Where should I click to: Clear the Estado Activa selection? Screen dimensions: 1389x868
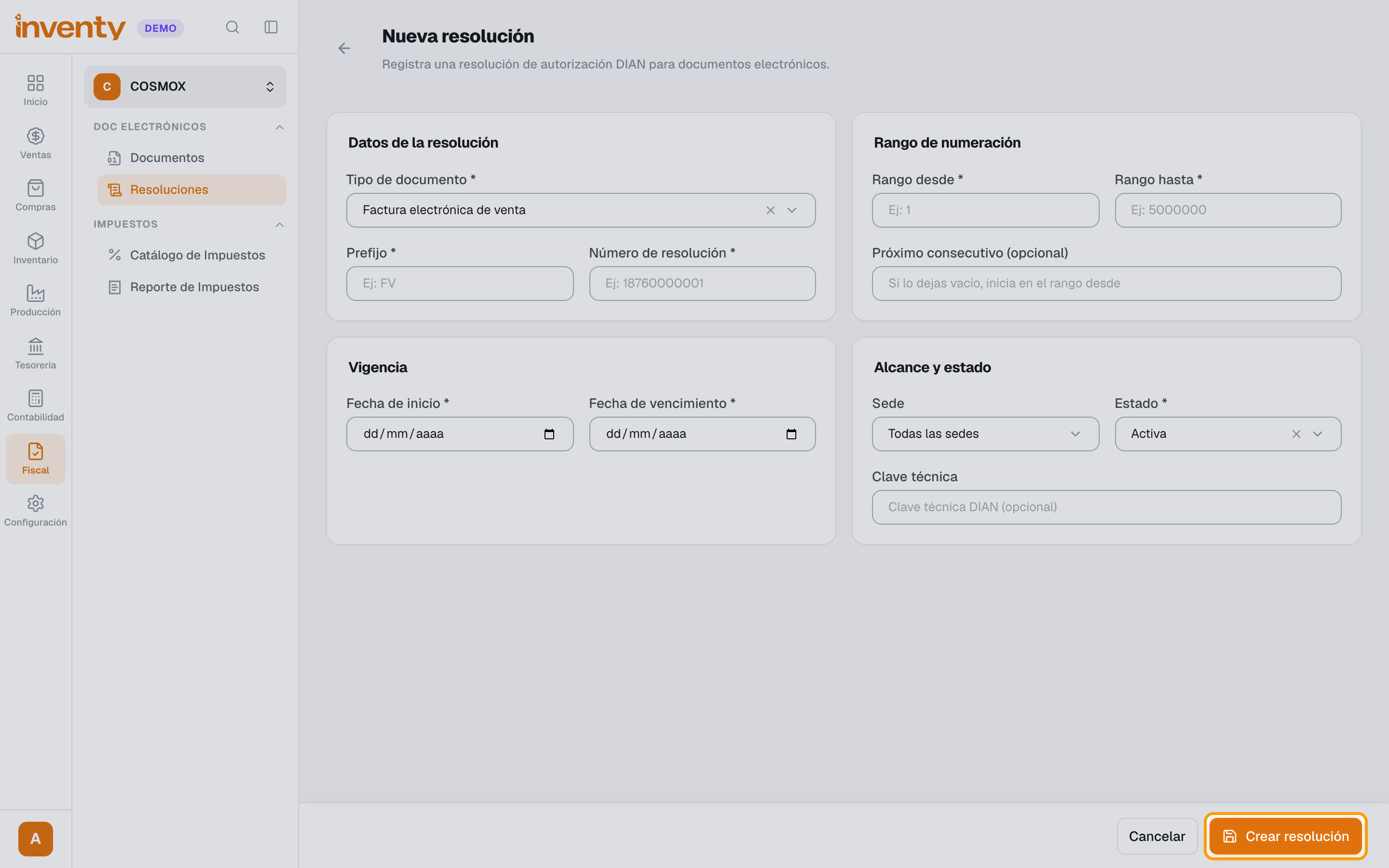pos(1296,434)
